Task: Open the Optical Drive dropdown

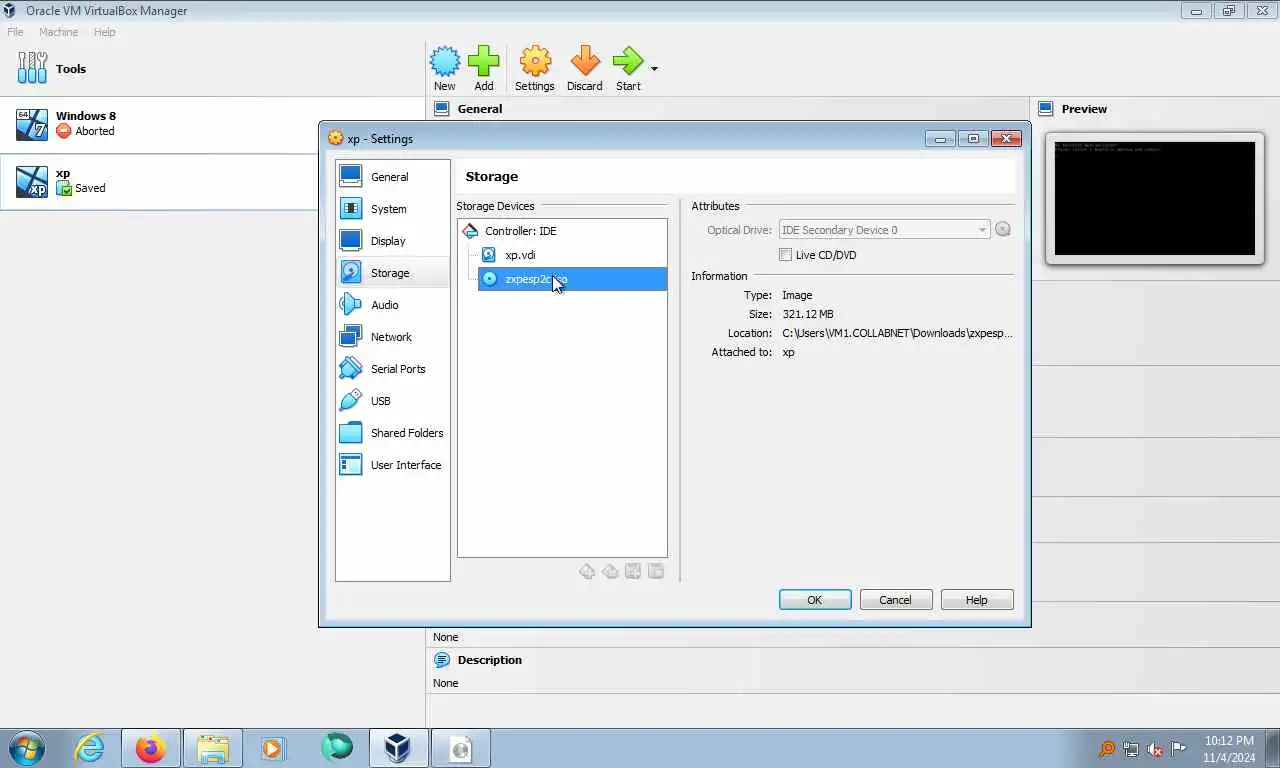Action: click(884, 230)
